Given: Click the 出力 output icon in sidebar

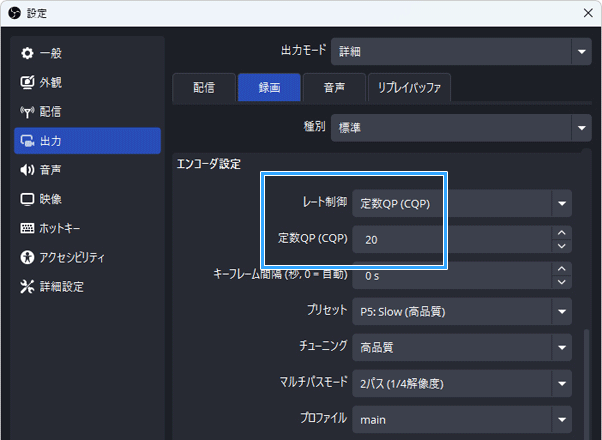Looking at the screenshot, I should click(27, 141).
